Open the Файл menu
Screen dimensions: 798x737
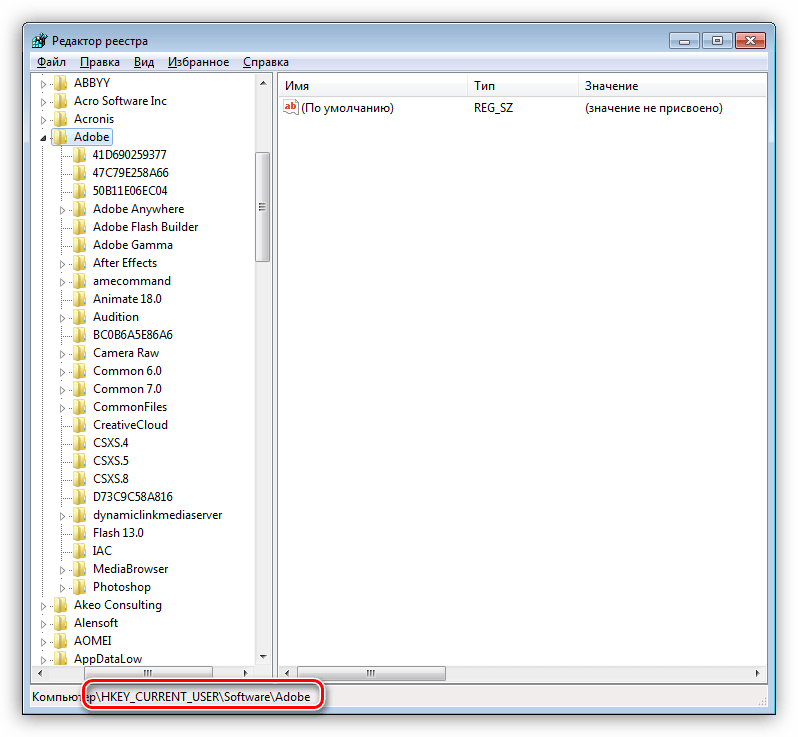(x=51, y=62)
